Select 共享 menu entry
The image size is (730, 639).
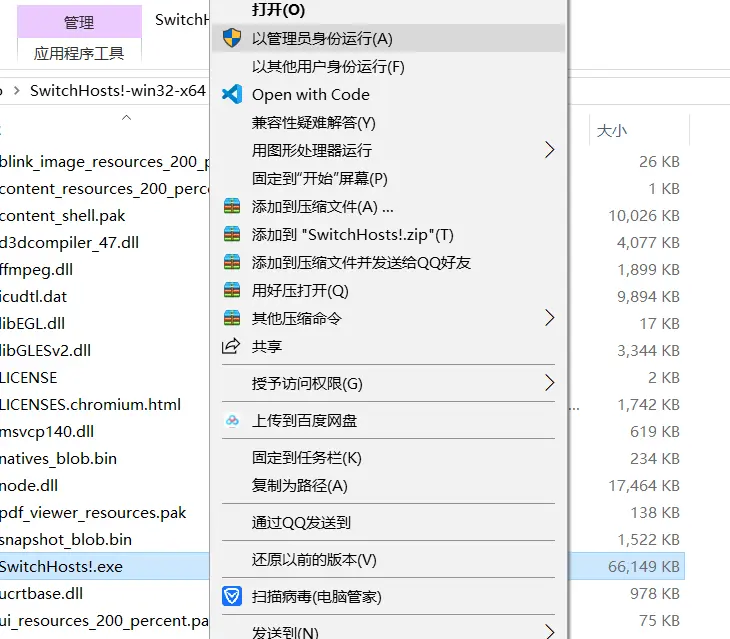(x=387, y=346)
